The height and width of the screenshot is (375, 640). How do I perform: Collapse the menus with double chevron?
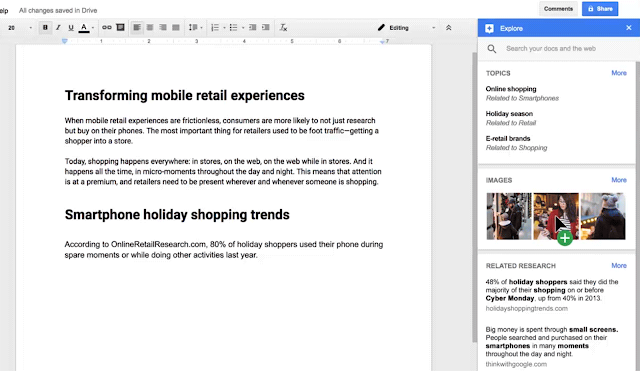pyautogui.click(x=449, y=28)
